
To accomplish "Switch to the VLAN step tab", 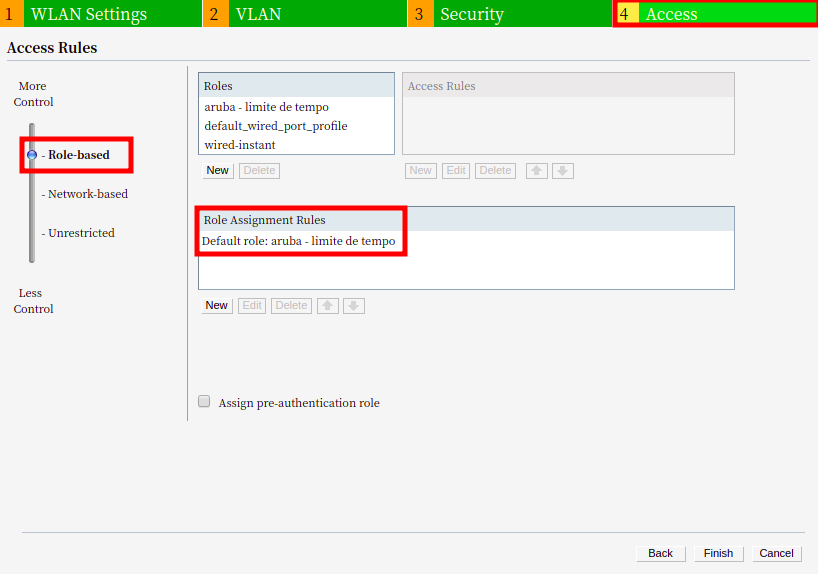I will tap(258, 14).
